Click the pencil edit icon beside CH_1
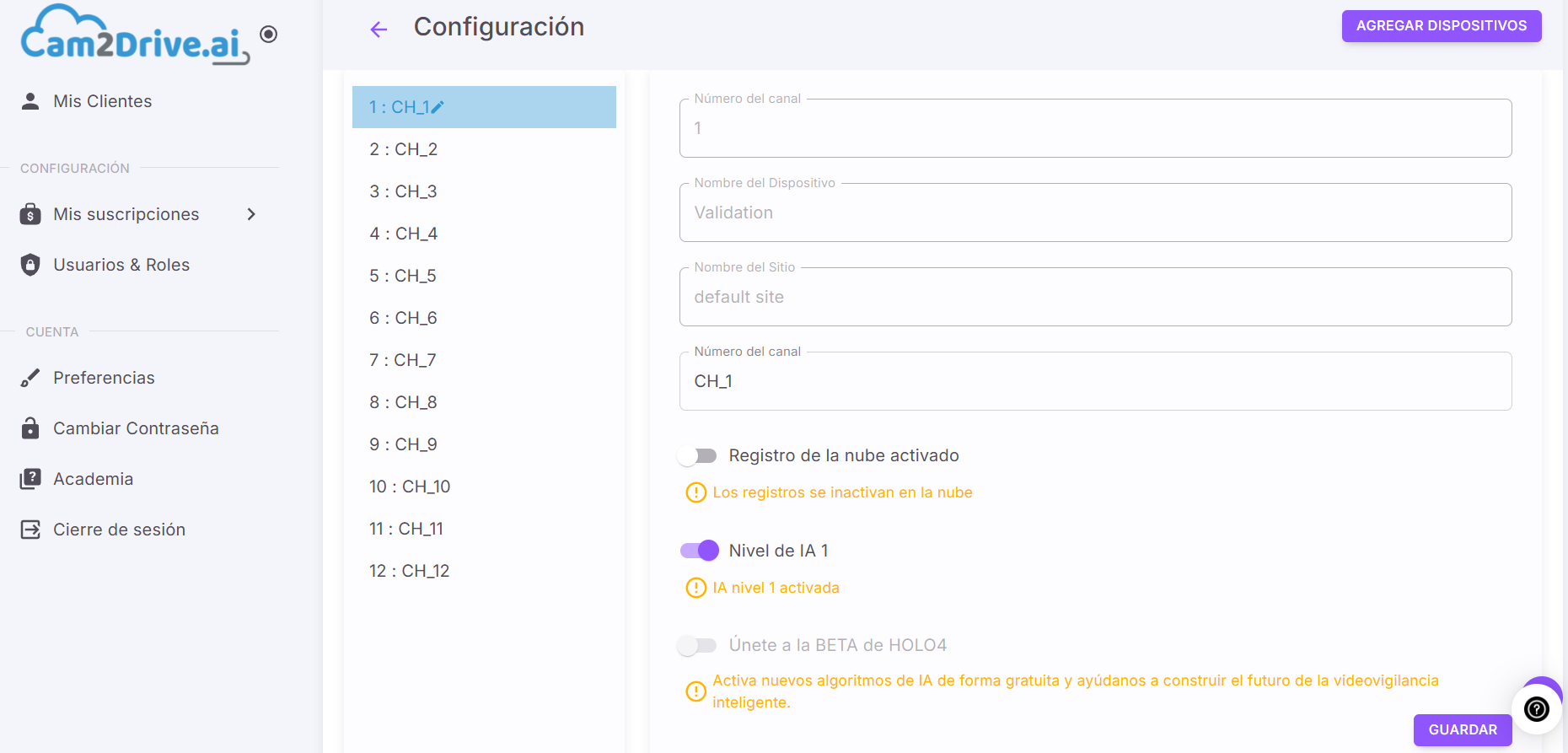Image resolution: width=1568 pixels, height=753 pixels. pyautogui.click(x=438, y=107)
